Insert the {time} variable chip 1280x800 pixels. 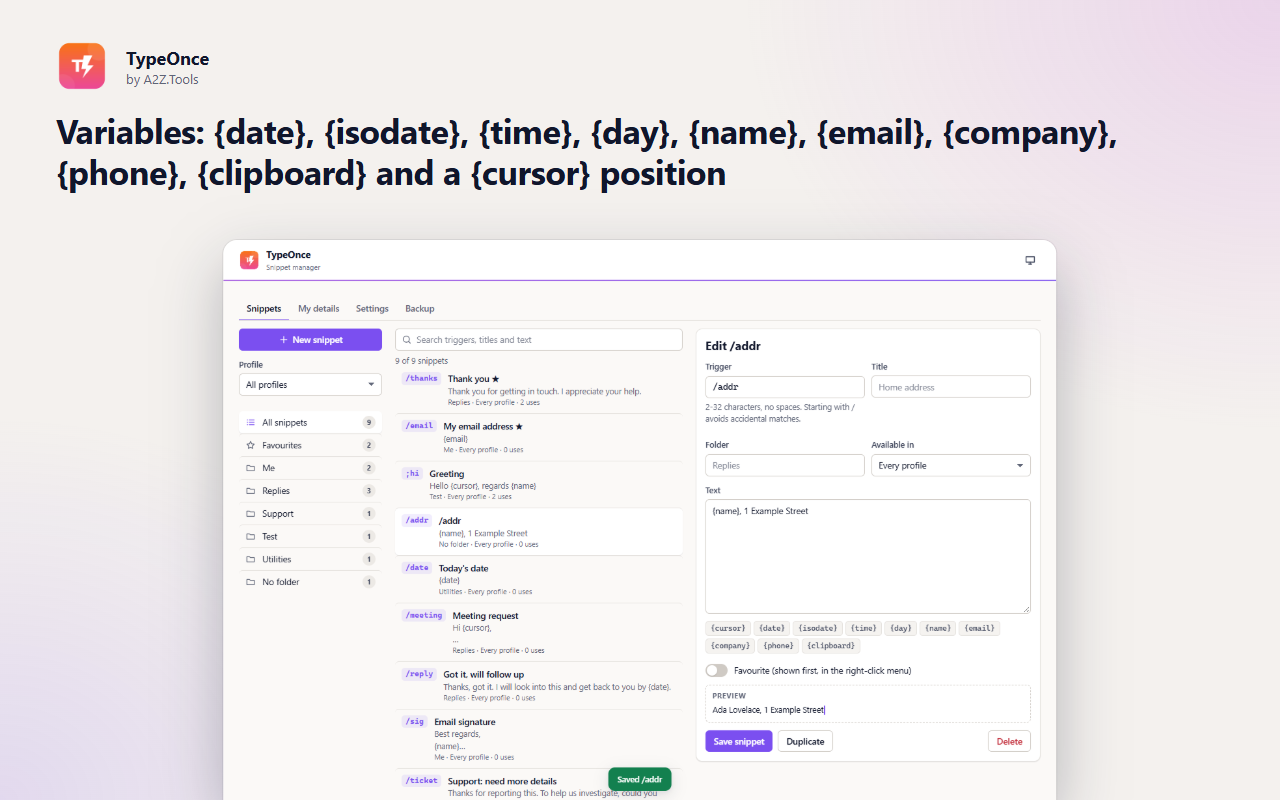tap(863, 628)
